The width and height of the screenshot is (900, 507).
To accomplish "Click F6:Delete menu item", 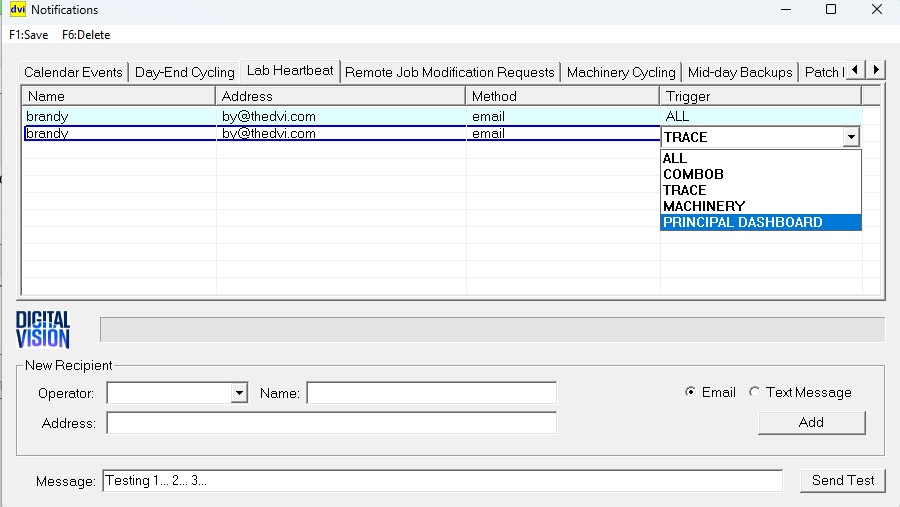I will (x=86, y=35).
